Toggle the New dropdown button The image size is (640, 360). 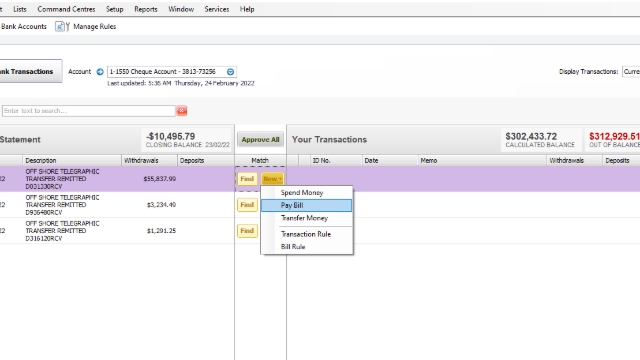pyautogui.click(x=272, y=179)
